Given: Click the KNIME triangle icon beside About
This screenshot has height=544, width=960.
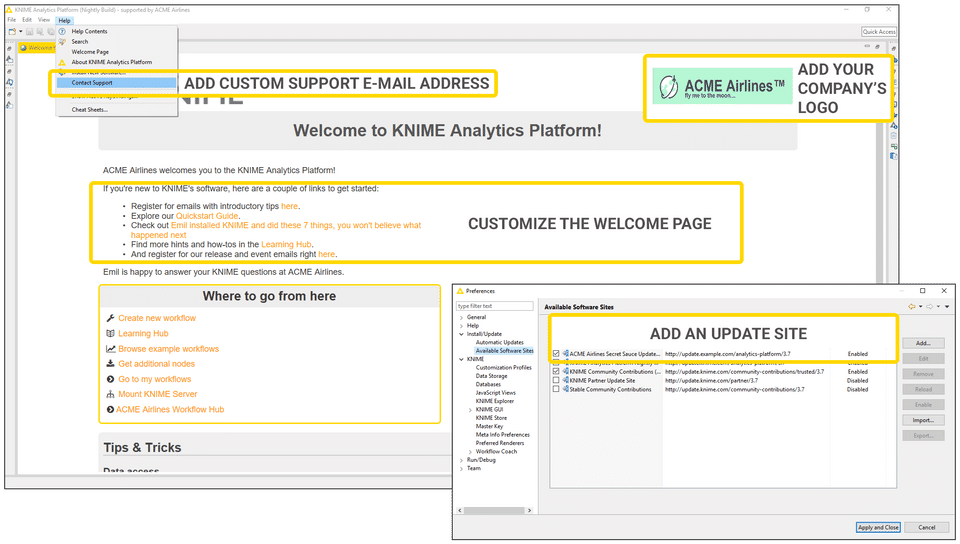Looking at the screenshot, I should point(62,62).
